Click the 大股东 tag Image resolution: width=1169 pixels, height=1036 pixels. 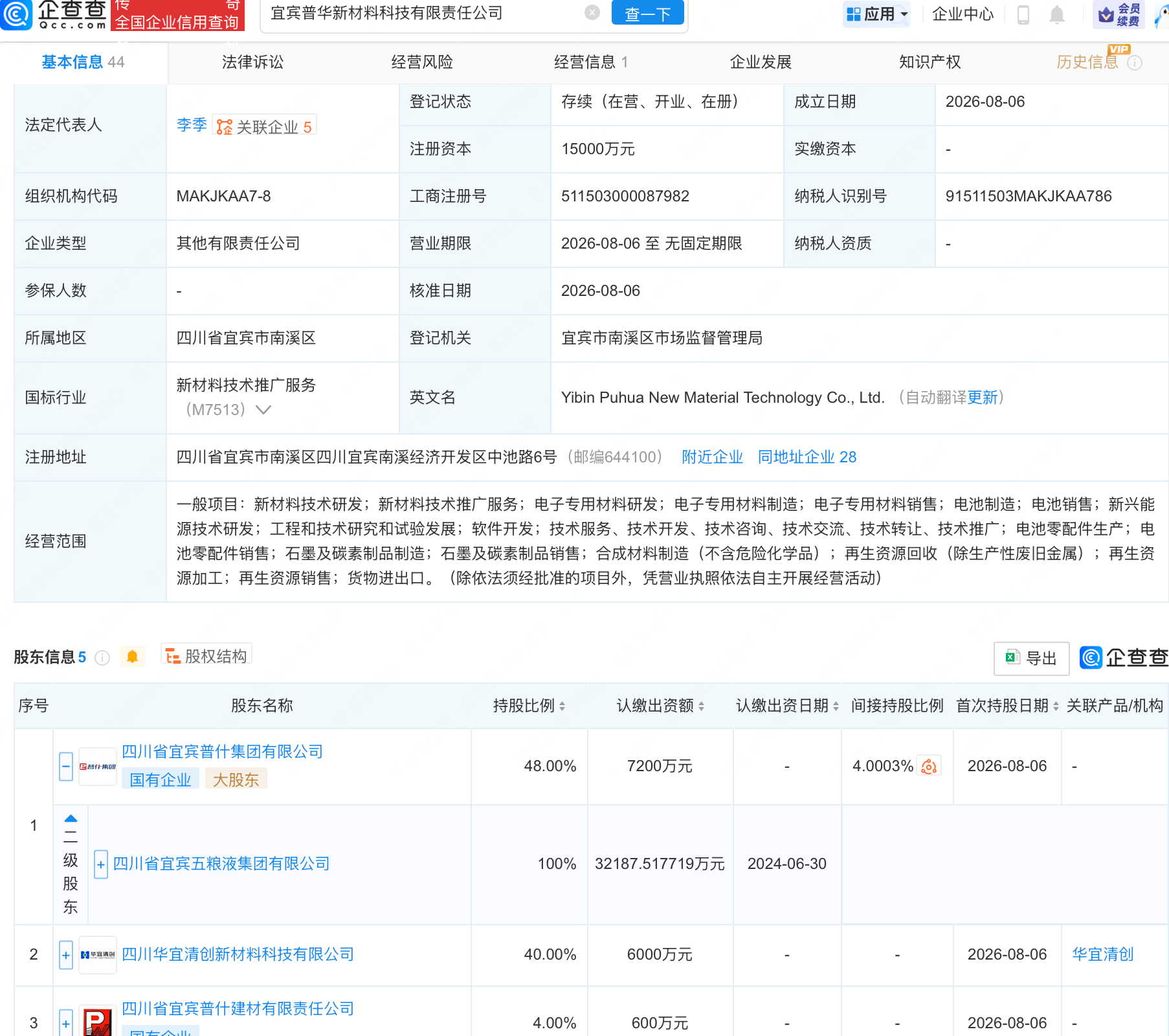236,780
